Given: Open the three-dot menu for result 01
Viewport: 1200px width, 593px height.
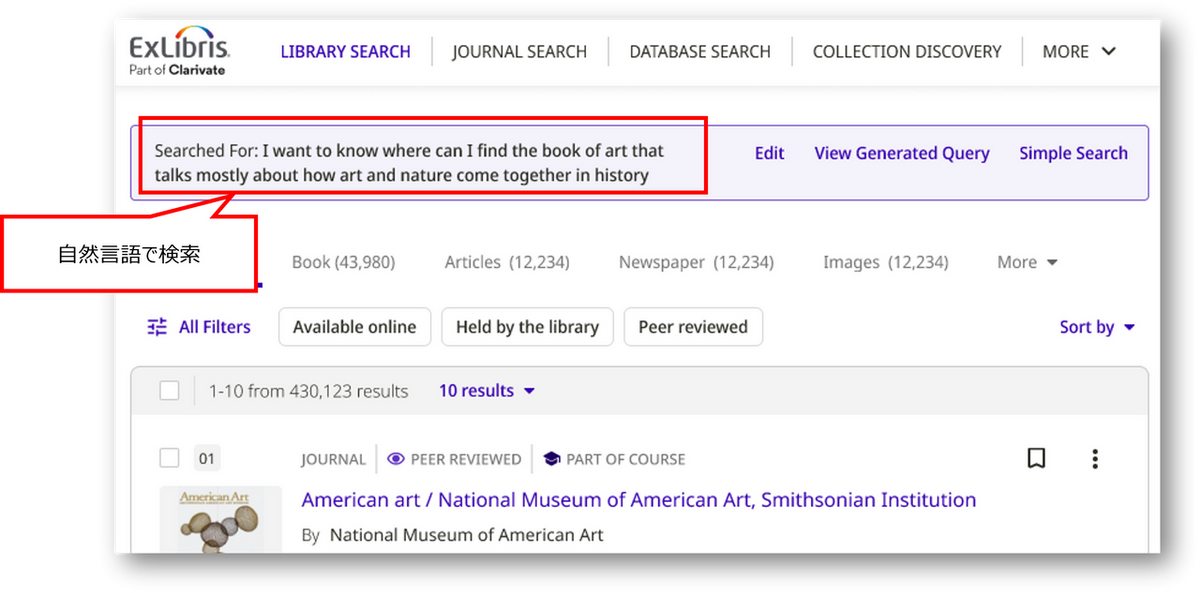Looking at the screenshot, I should [x=1095, y=459].
